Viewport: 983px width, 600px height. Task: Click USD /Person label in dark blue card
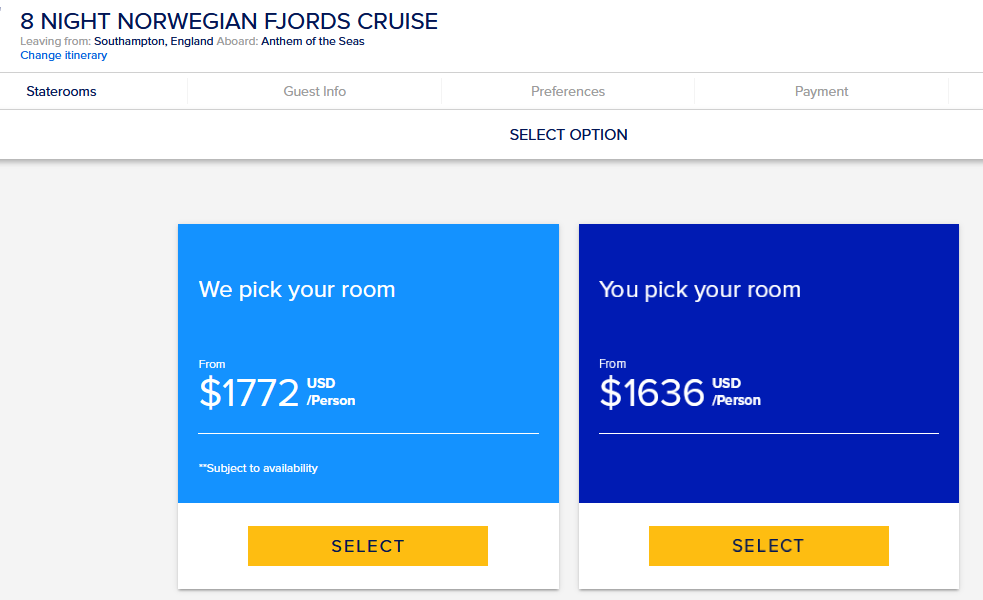(736, 392)
